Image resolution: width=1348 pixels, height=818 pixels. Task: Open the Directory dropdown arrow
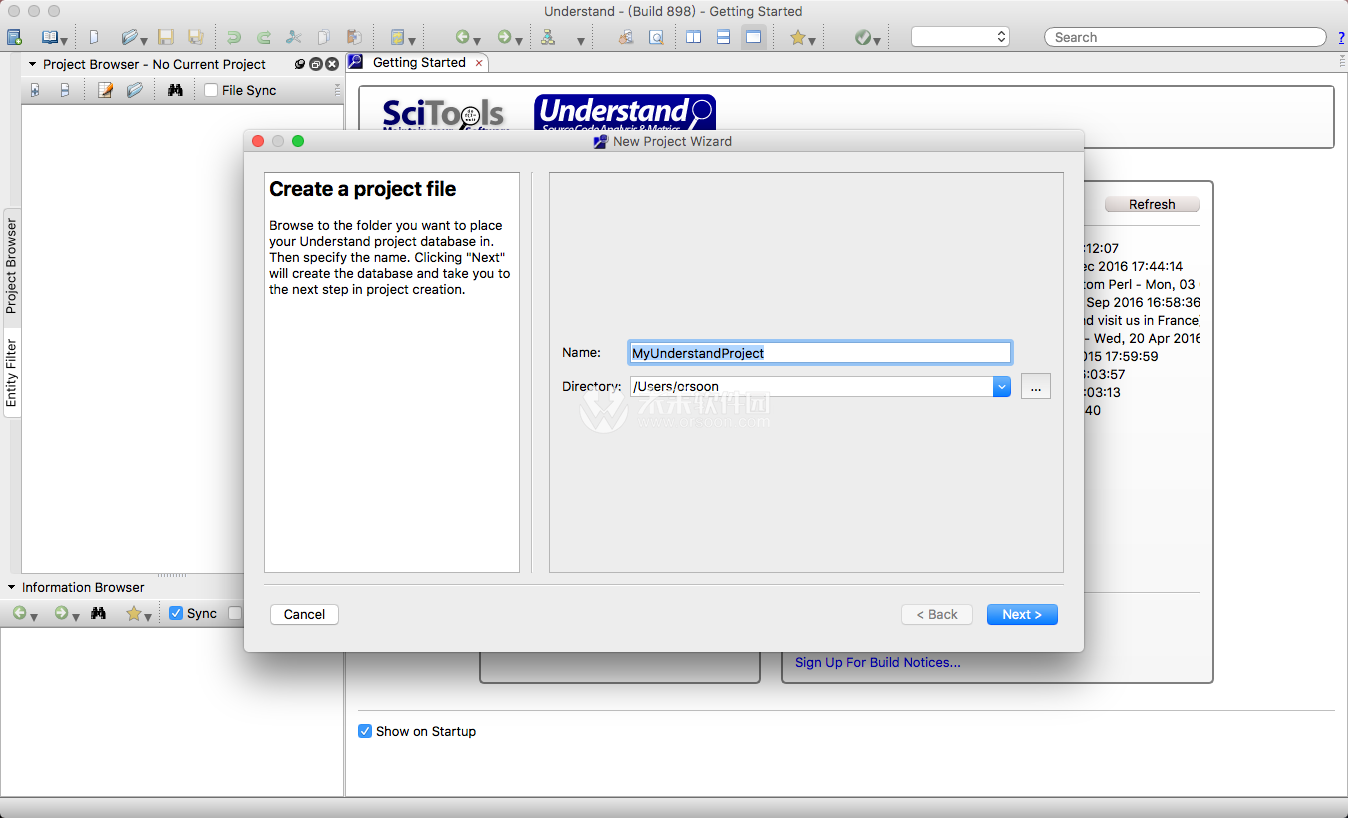(x=1002, y=386)
